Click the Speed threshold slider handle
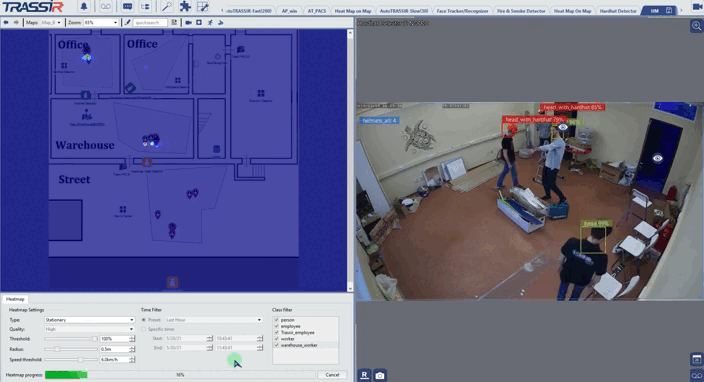Screen dimensions: 704x382 80,360
